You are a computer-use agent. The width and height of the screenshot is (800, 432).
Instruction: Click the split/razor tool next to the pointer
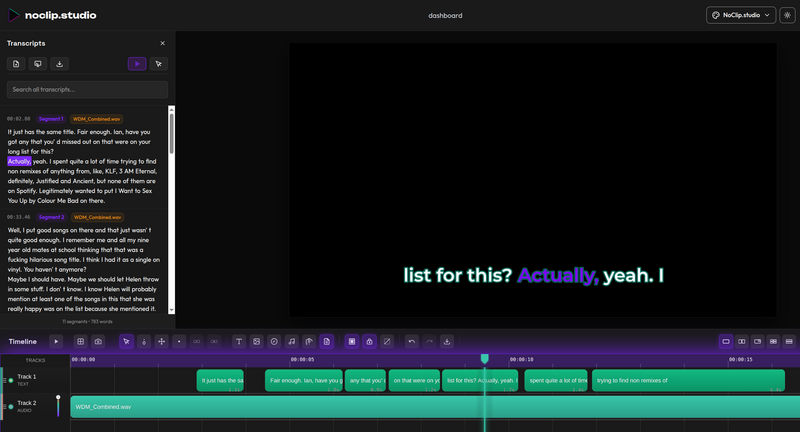144,342
